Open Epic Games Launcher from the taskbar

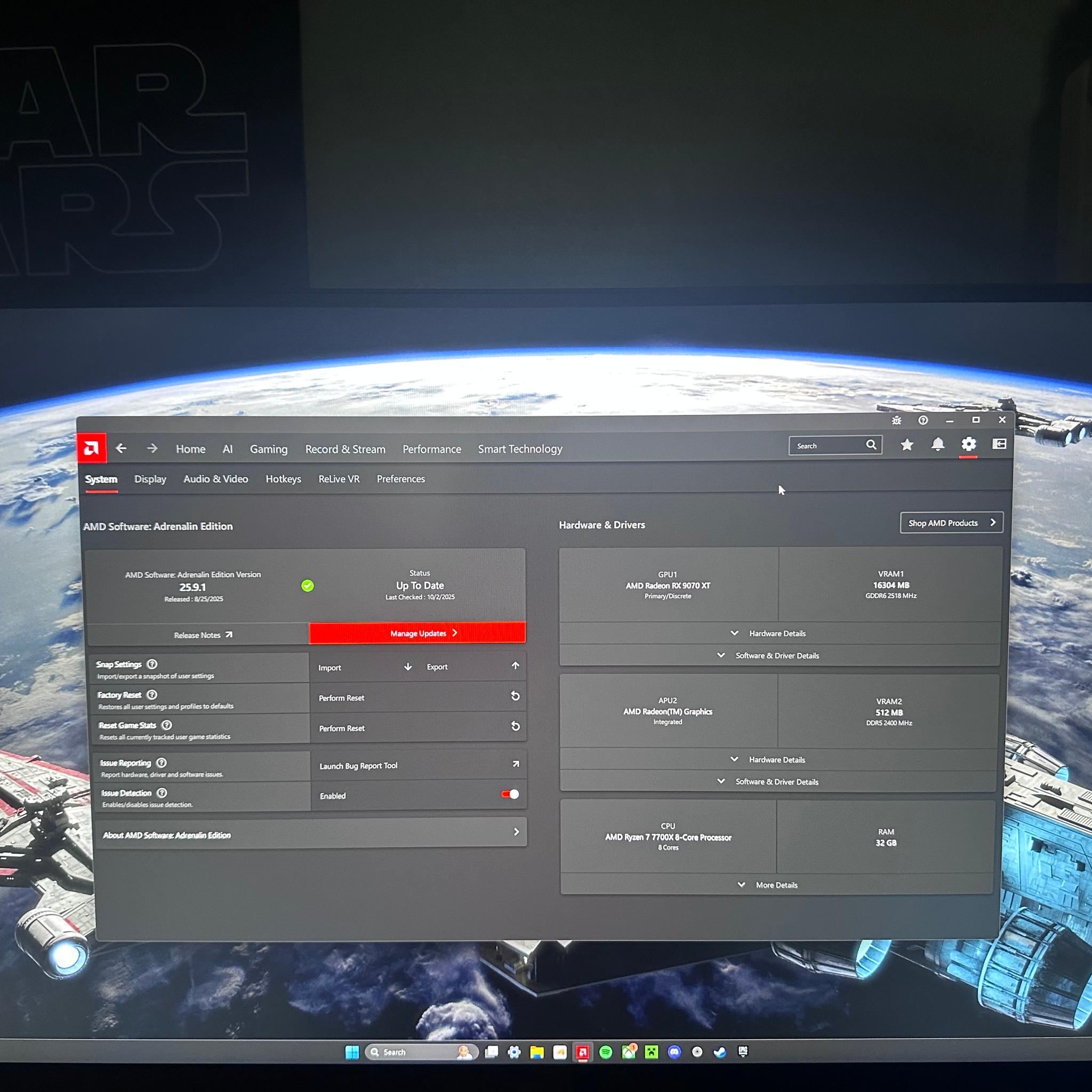[x=743, y=1051]
